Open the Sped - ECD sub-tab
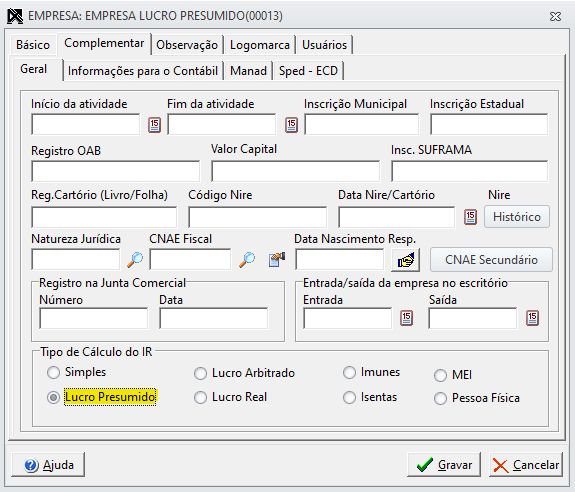This screenshot has height=492, width=575. click(308, 70)
